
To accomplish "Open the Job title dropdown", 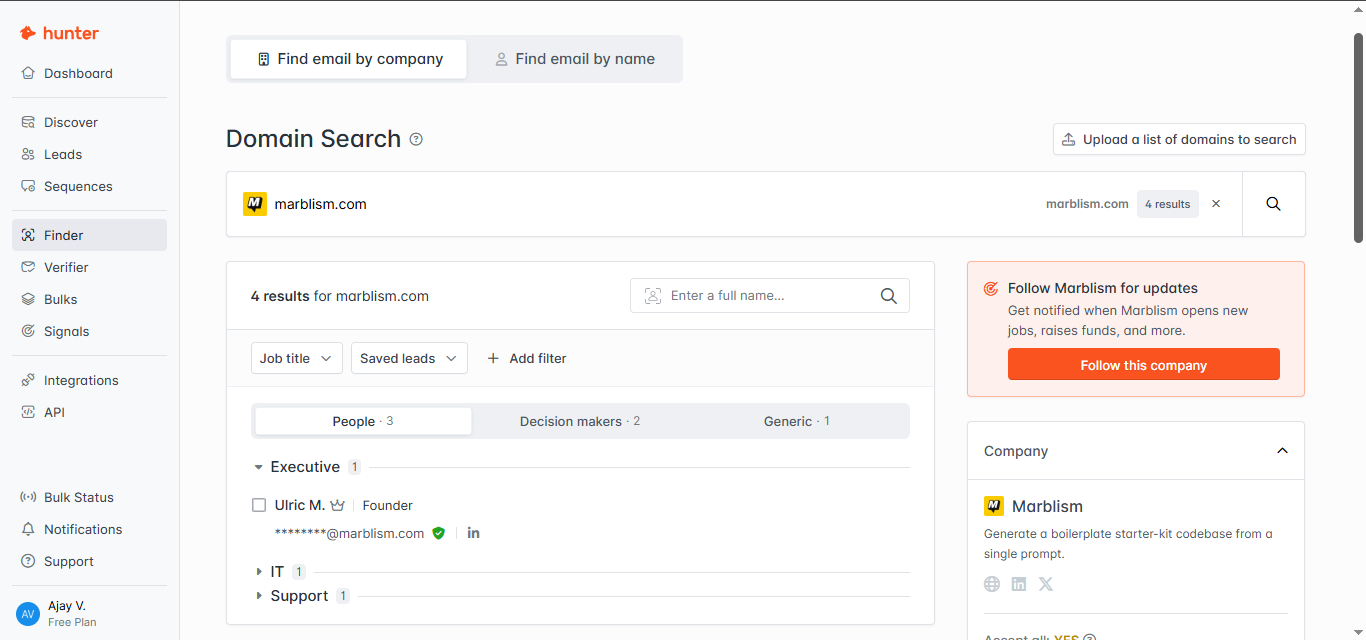I will pyautogui.click(x=297, y=358).
